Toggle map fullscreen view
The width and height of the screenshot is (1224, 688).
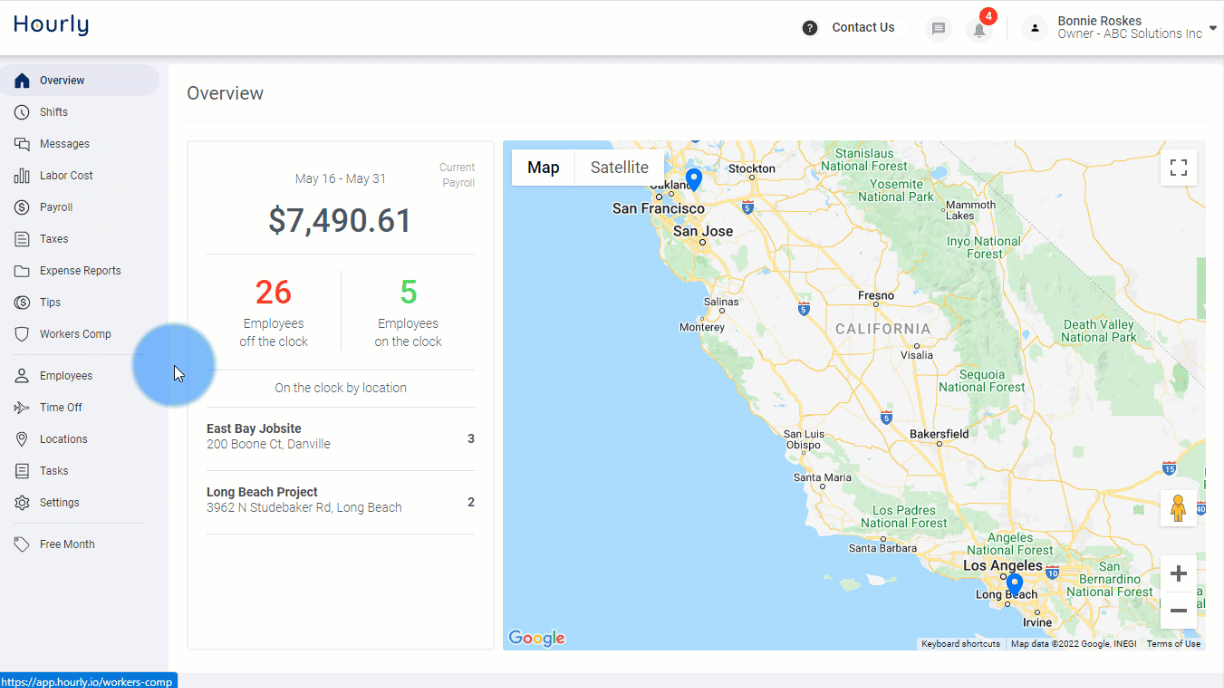coord(1179,167)
